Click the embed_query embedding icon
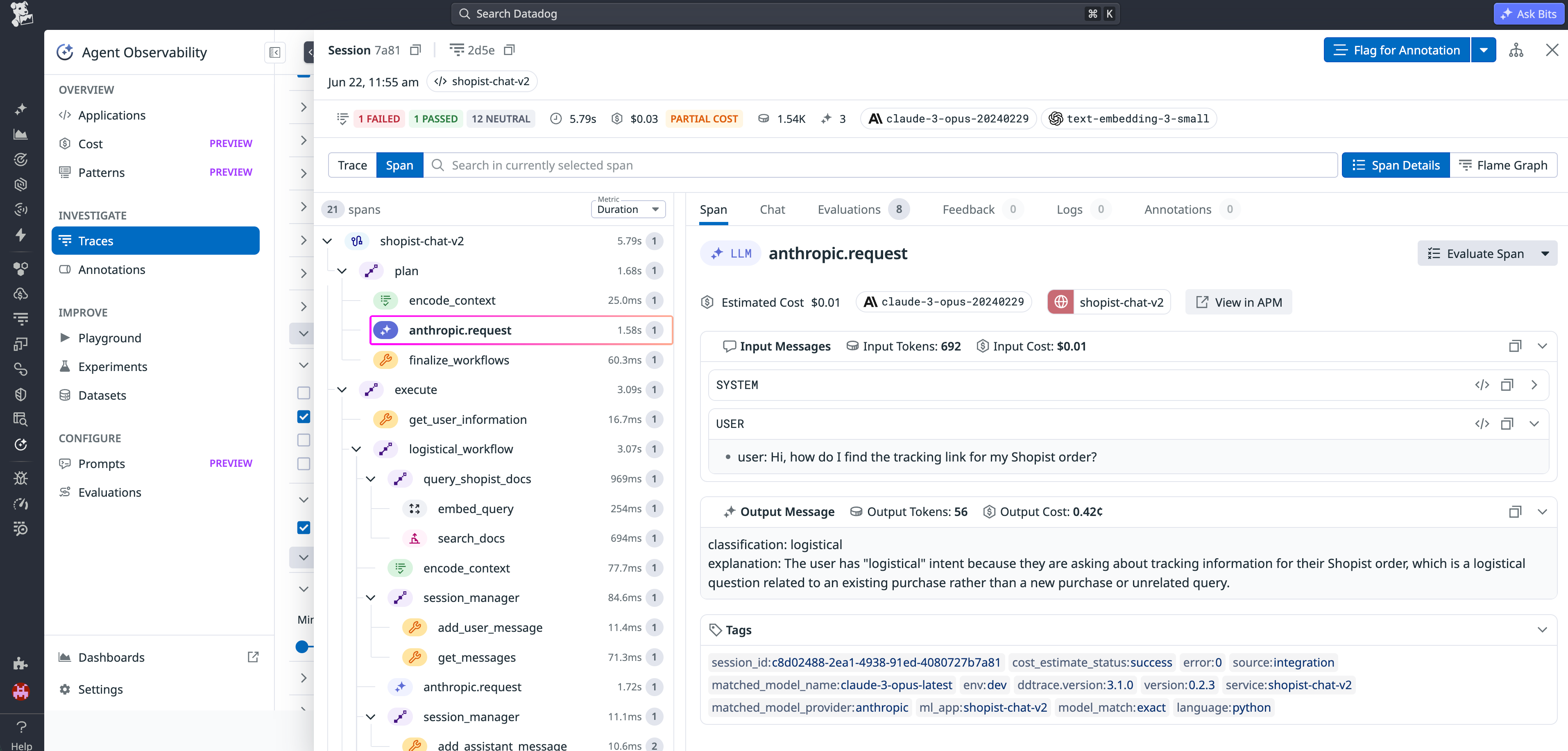Screen dimensions: 1568x751 pyautogui.click(x=415, y=509)
